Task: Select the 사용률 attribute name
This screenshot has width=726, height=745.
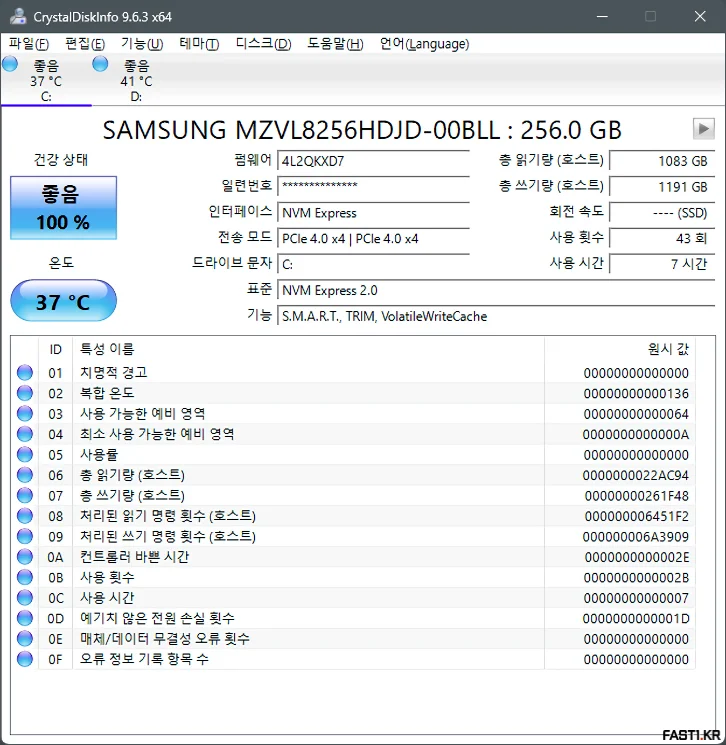Action: (x=99, y=455)
